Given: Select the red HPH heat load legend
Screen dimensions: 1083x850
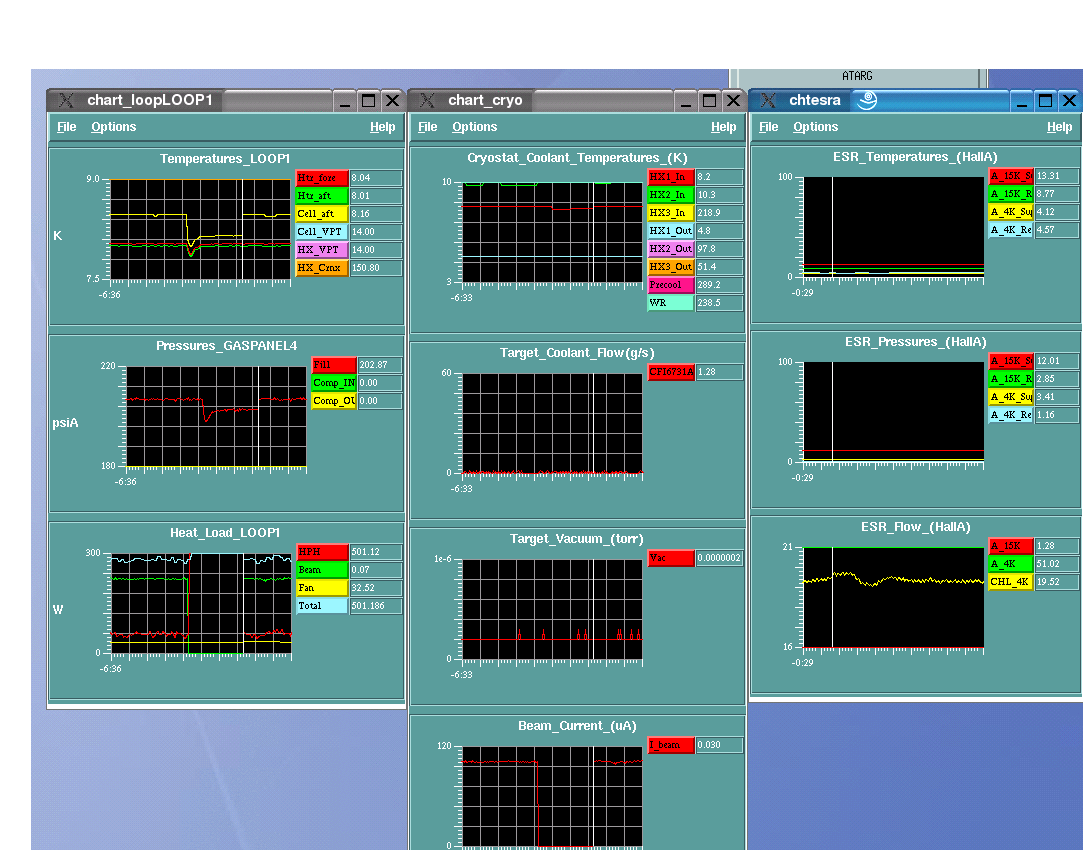Looking at the screenshot, I should click(322, 552).
